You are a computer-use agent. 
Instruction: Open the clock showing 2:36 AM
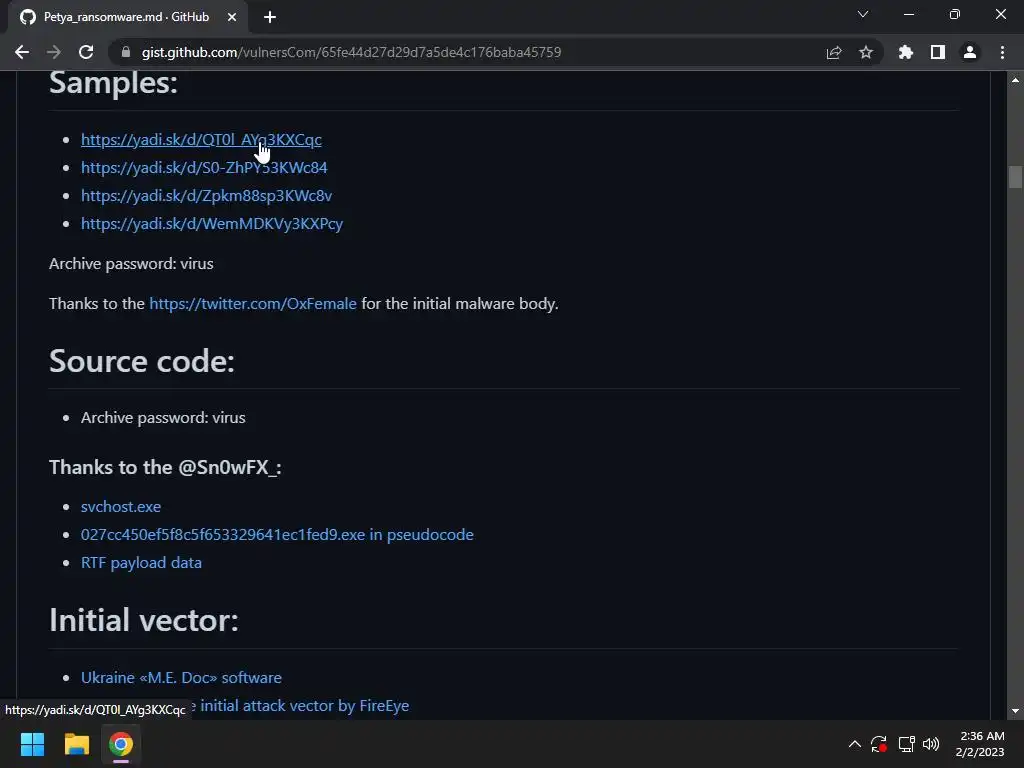pos(980,744)
